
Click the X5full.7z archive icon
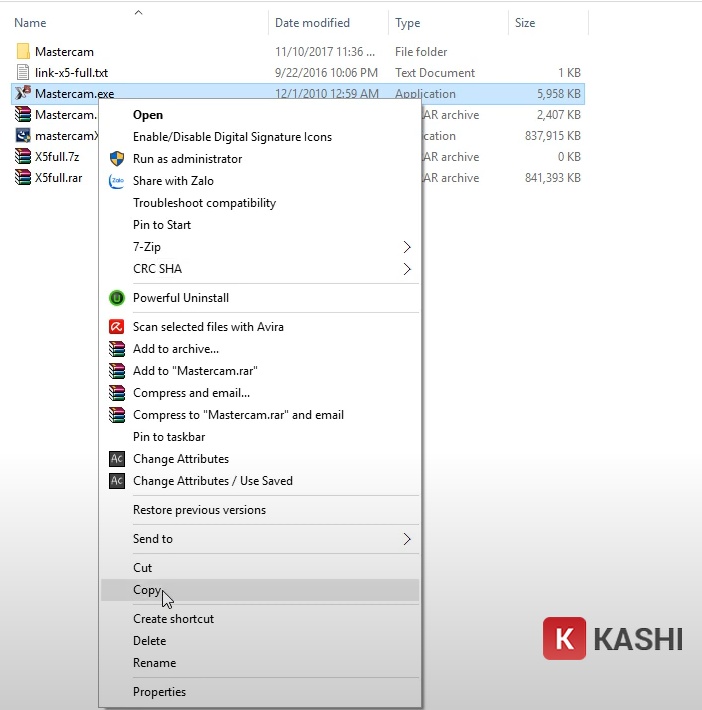(23, 156)
